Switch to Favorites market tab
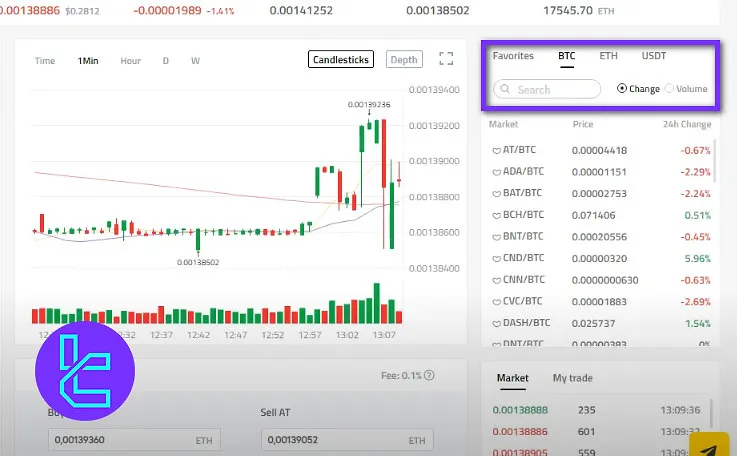The width and height of the screenshot is (737, 456). coord(513,55)
